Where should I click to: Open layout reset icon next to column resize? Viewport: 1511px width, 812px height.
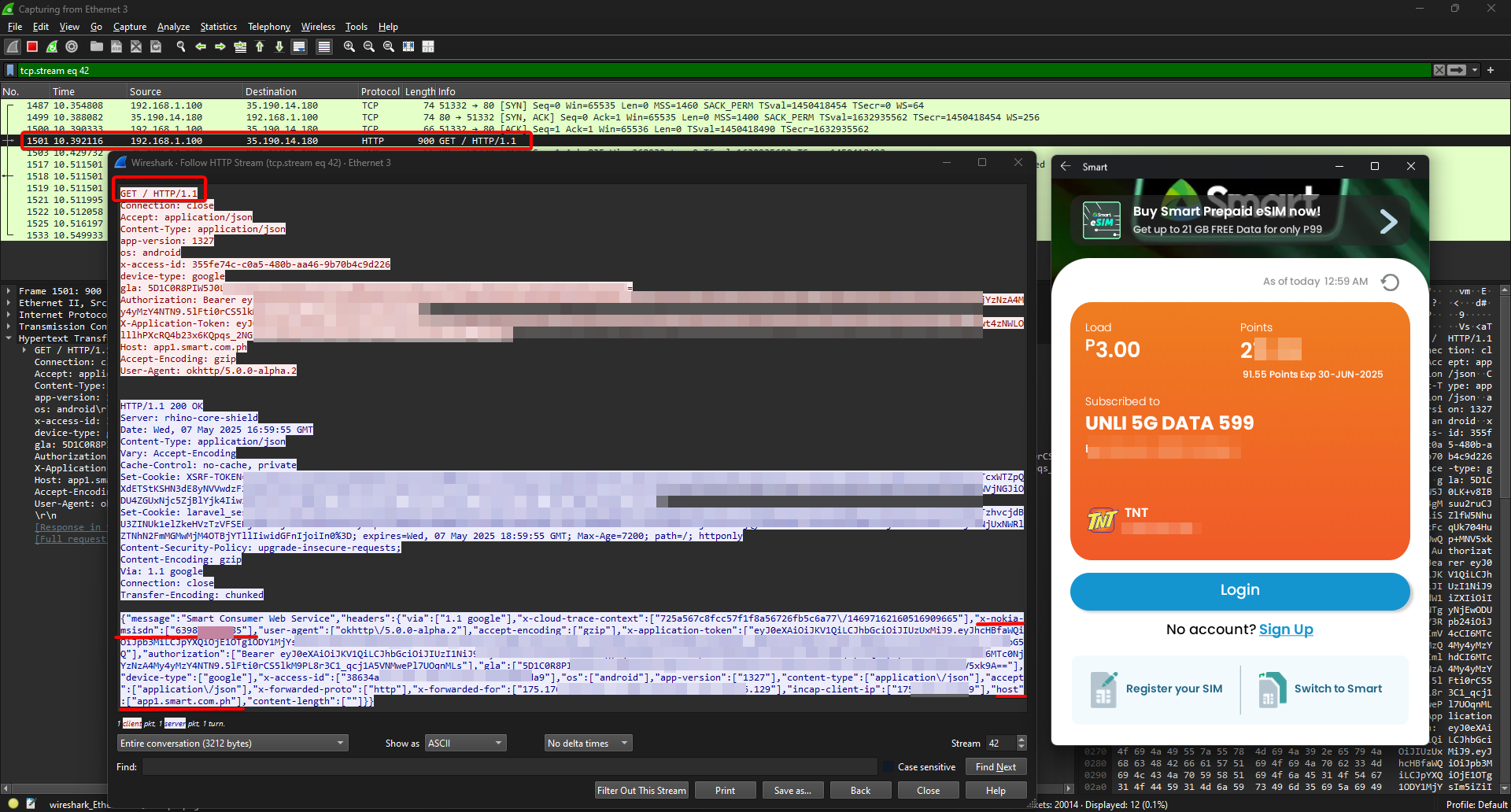coord(428,46)
